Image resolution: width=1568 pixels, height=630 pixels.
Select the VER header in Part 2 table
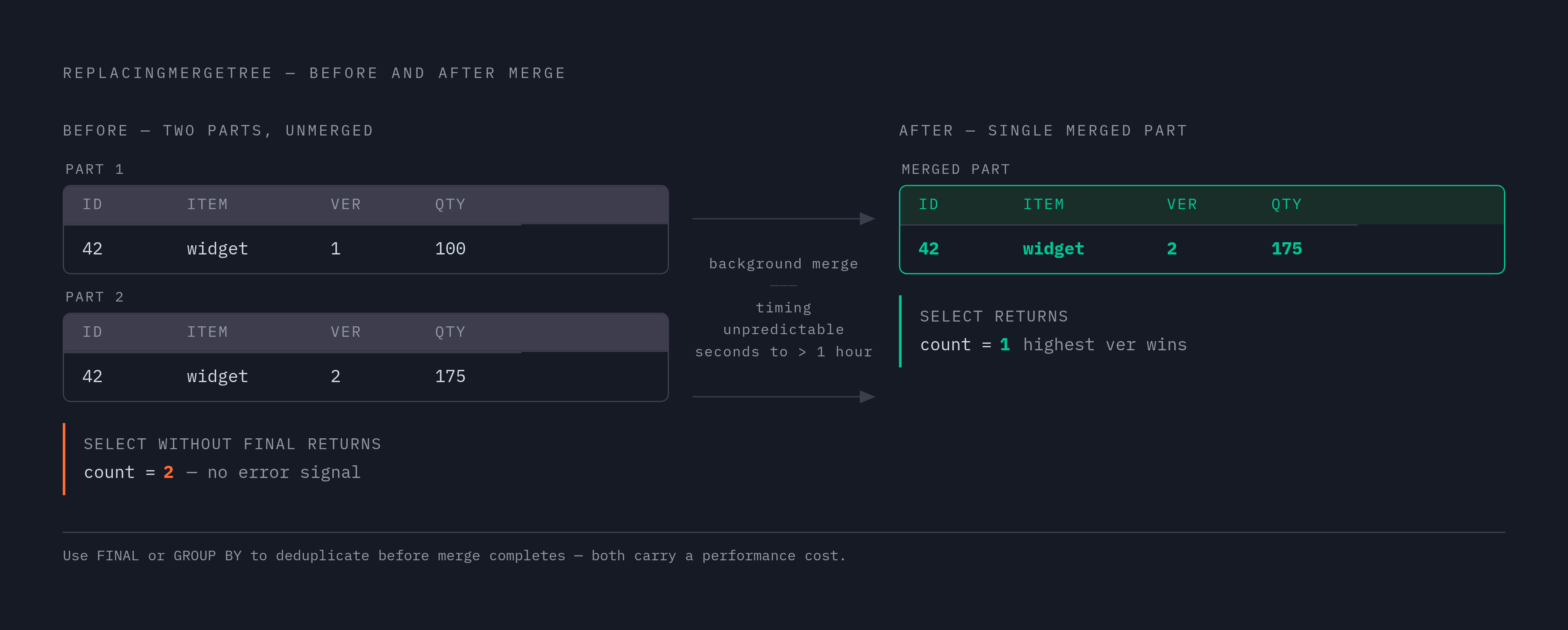(346, 332)
